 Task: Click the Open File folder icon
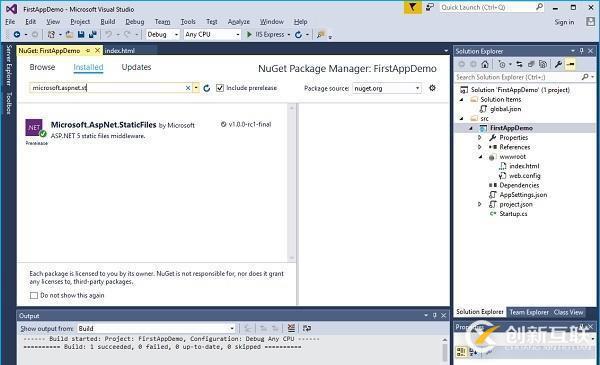point(69,34)
